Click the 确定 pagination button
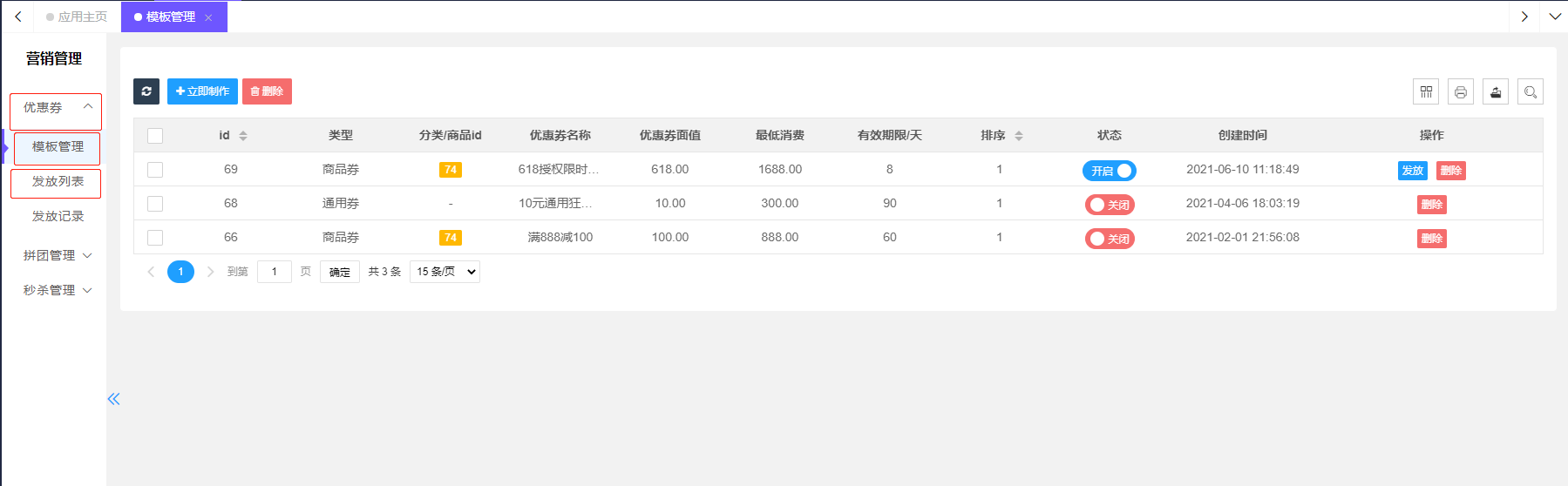Image resolution: width=1568 pixels, height=486 pixels. click(340, 272)
